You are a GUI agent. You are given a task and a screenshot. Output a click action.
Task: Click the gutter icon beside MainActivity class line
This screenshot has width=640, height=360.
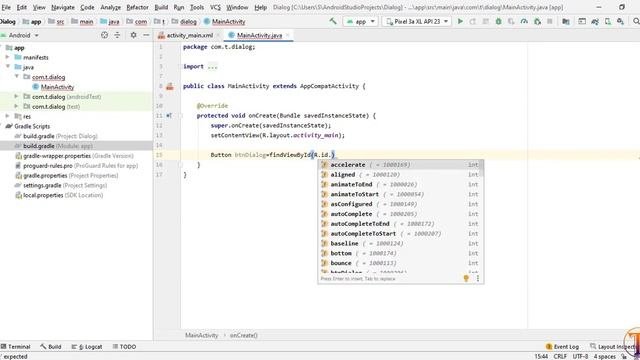point(169,86)
